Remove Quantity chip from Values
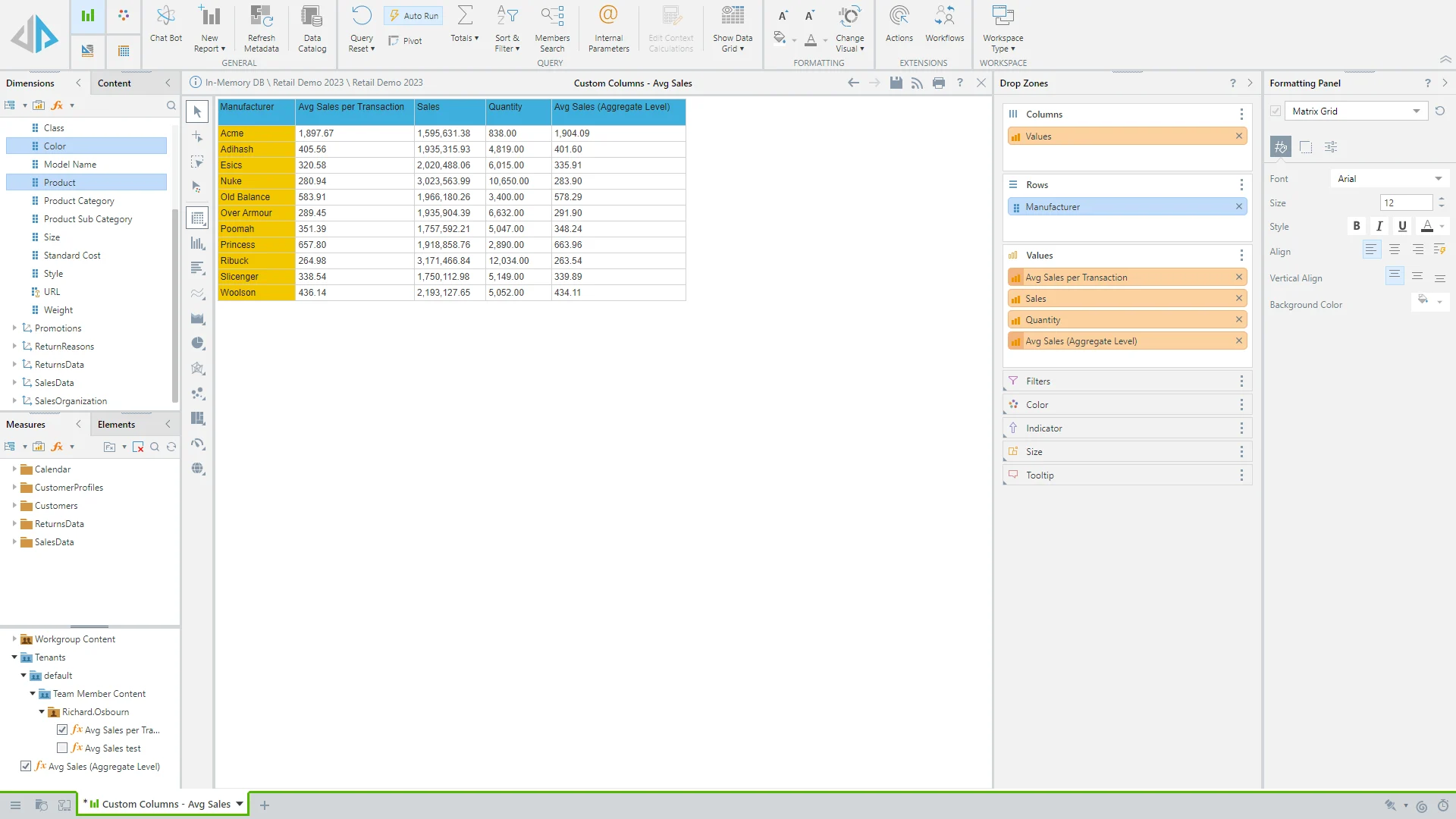 click(x=1239, y=320)
